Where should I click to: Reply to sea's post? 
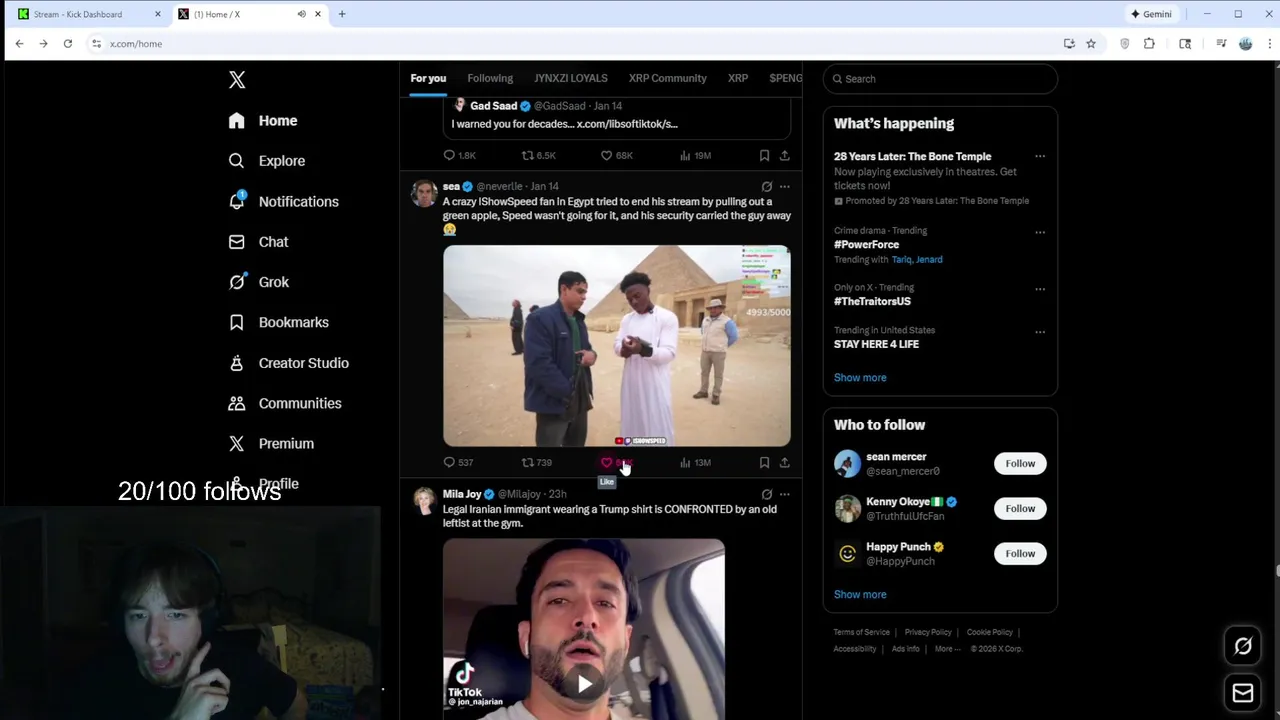pyautogui.click(x=458, y=462)
